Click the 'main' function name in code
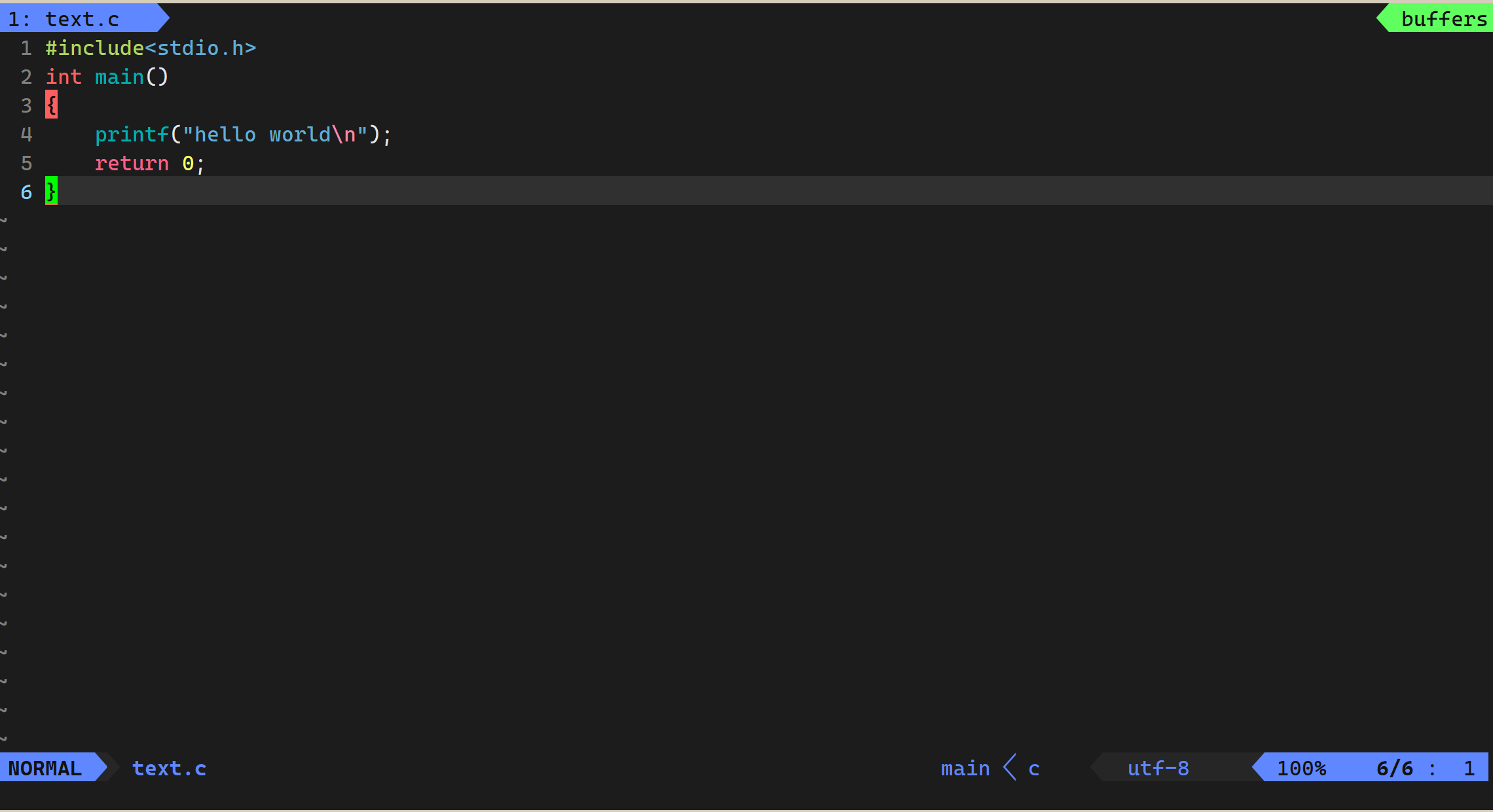Image resolution: width=1493 pixels, height=812 pixels. coord(120,77)
